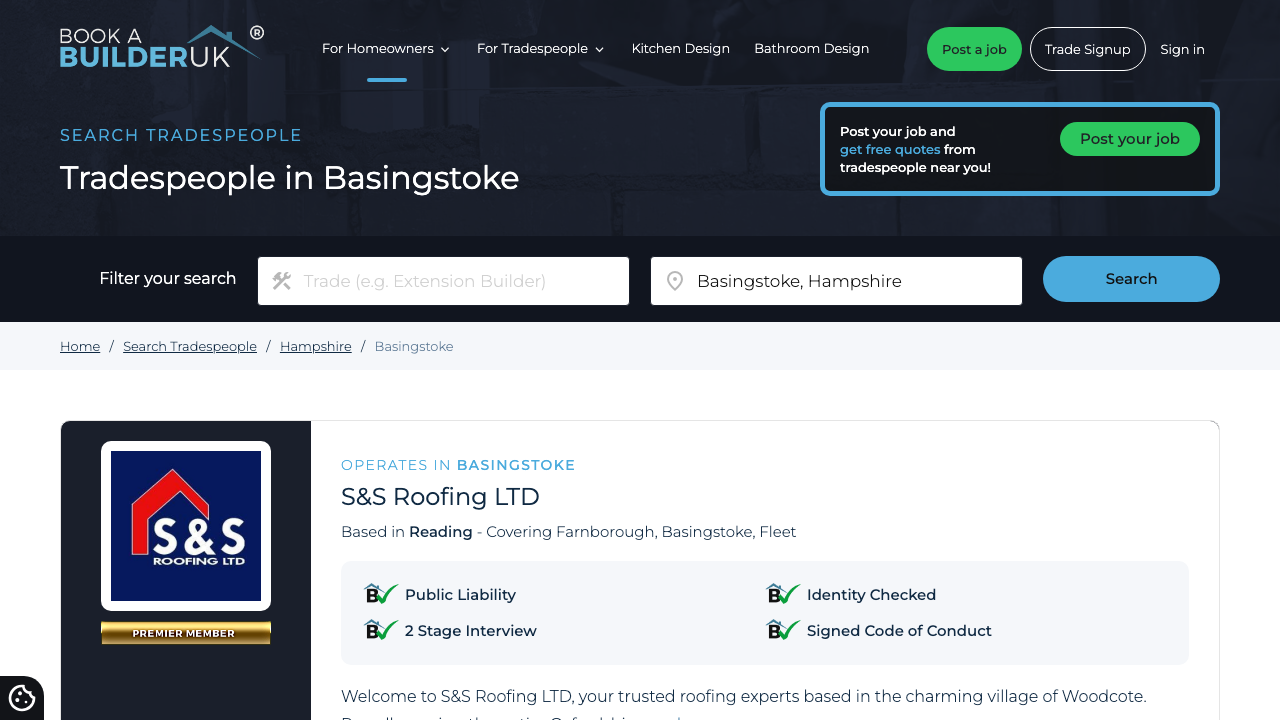Click the location pin icon
The height and width of the screenshot is (720, 1280).
tap(676, 281)
